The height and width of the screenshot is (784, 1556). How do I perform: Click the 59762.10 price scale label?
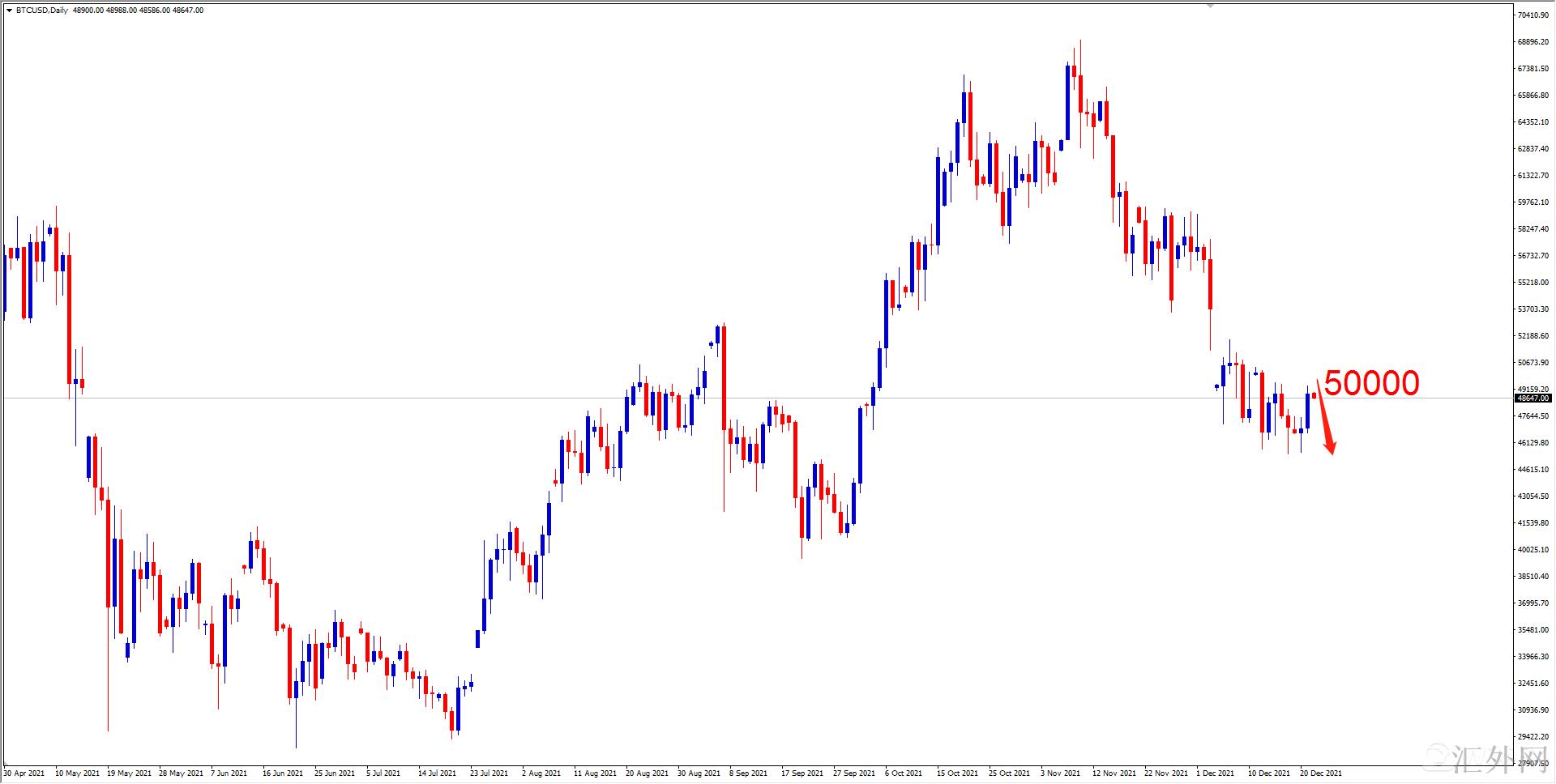tap(1532, 202)
